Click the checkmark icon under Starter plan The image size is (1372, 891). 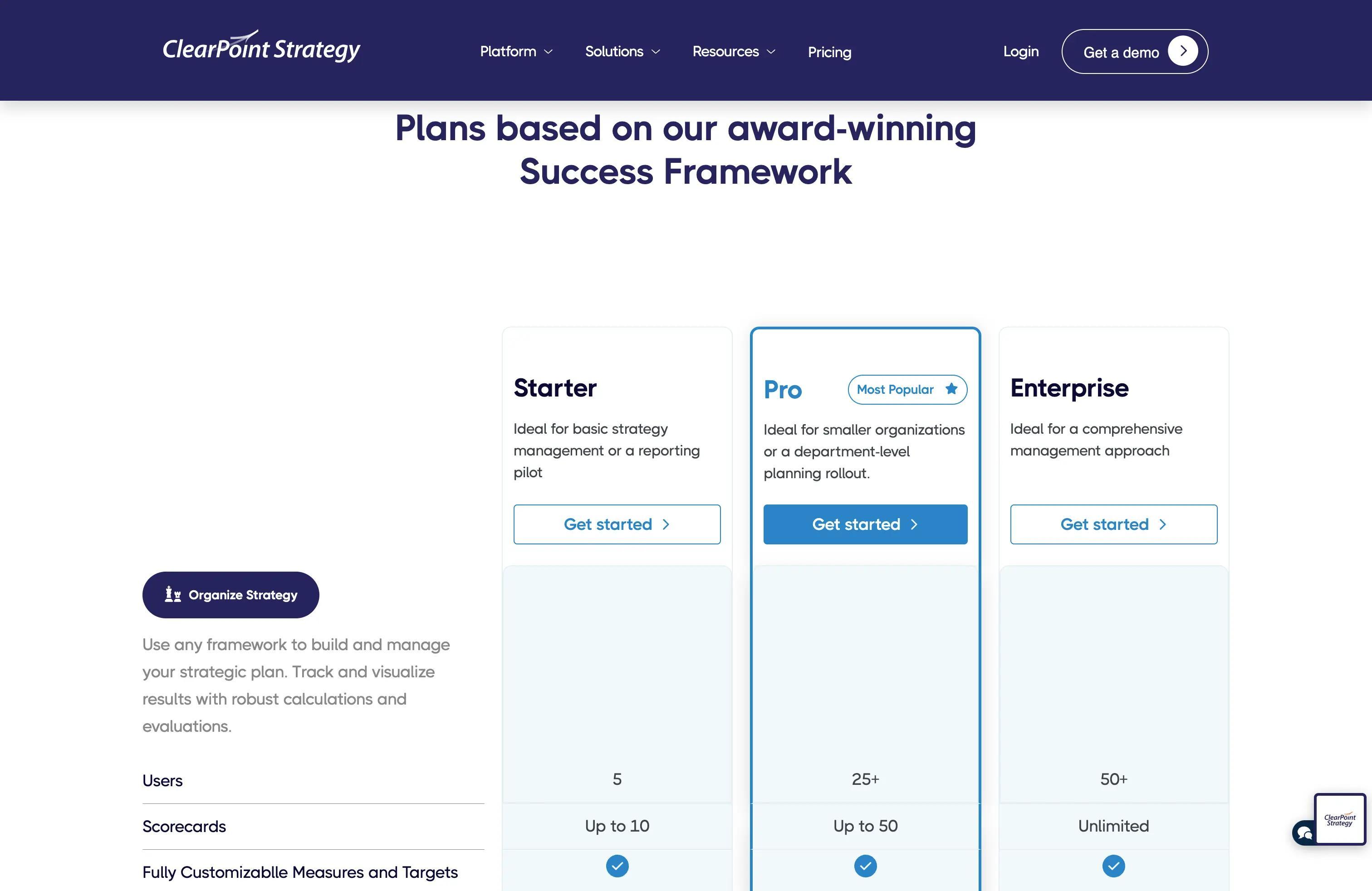617,866
